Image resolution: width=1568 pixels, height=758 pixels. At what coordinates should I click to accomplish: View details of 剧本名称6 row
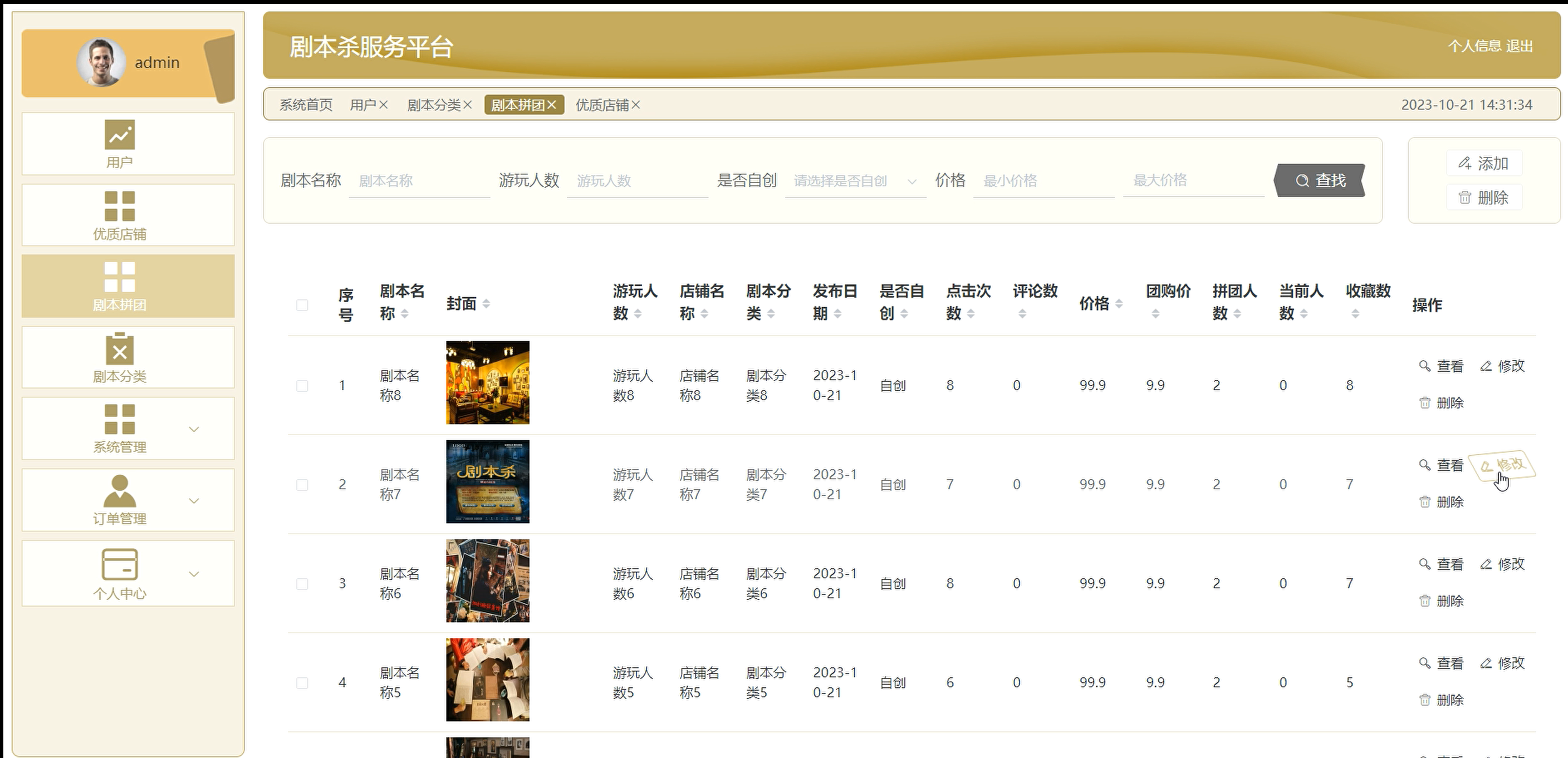tap(1442, 564)
